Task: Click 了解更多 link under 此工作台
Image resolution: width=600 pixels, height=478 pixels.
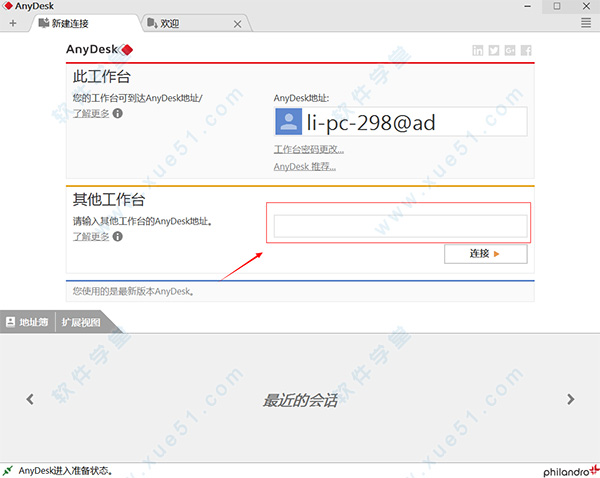Action: point(91,114)
